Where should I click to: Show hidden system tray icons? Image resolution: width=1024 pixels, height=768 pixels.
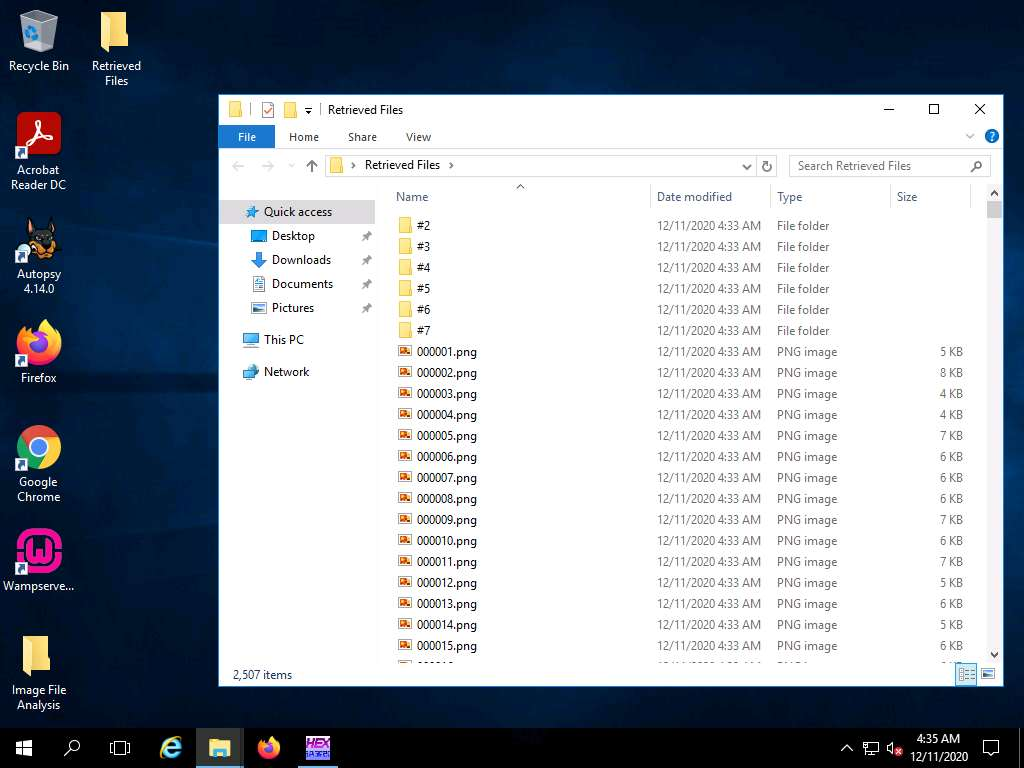[x=846, y=748]
